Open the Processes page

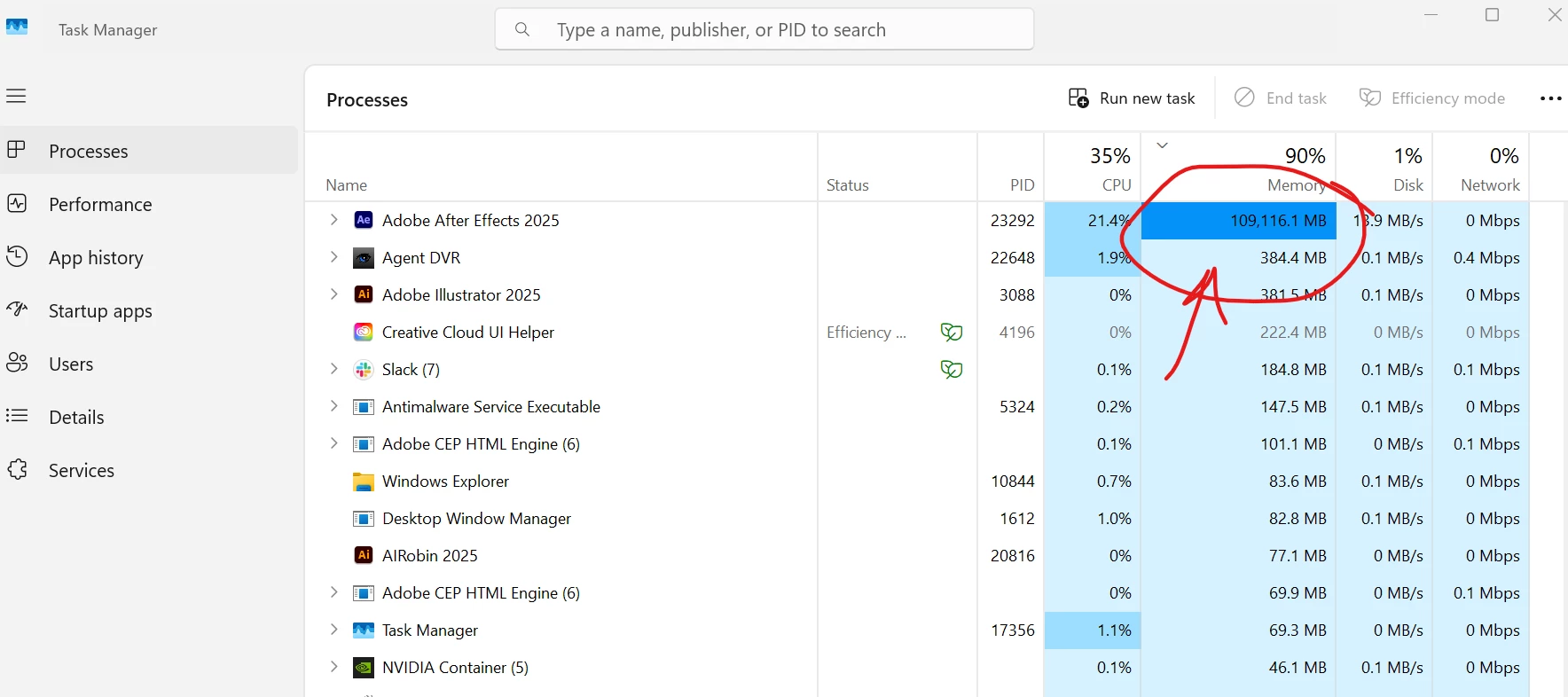[x=149, y=151]
